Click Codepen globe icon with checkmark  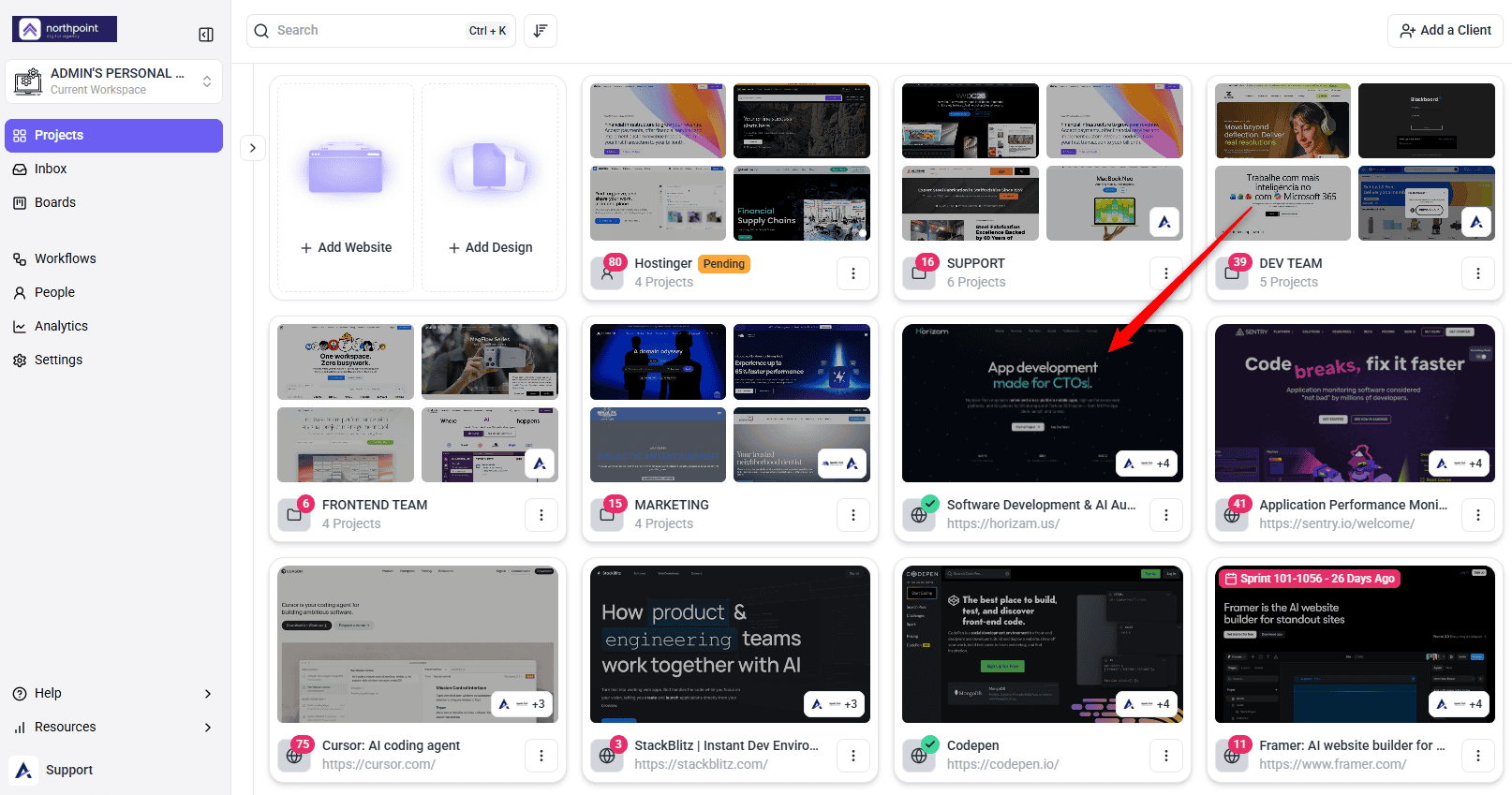click(x=919, y=756)
